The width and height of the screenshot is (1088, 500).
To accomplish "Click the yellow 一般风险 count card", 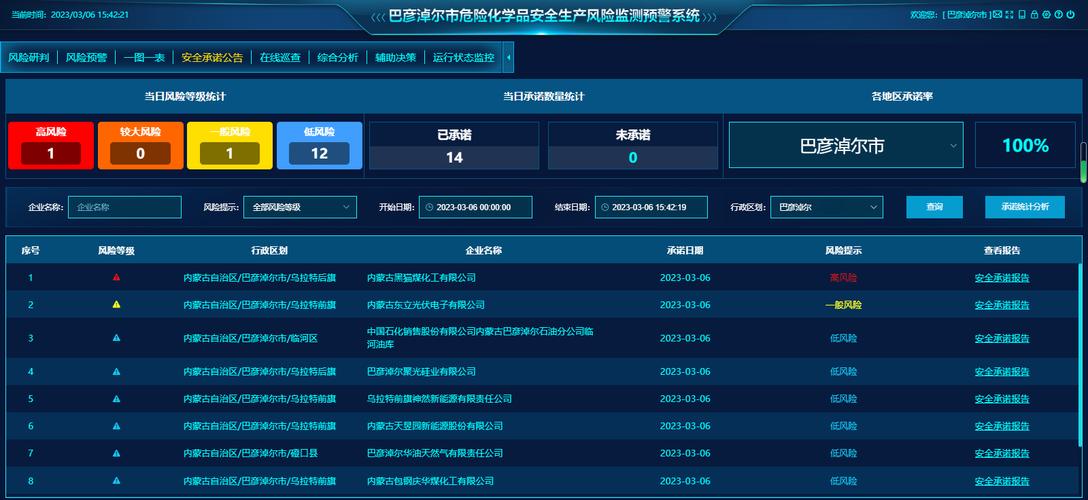I will point(230,146).
